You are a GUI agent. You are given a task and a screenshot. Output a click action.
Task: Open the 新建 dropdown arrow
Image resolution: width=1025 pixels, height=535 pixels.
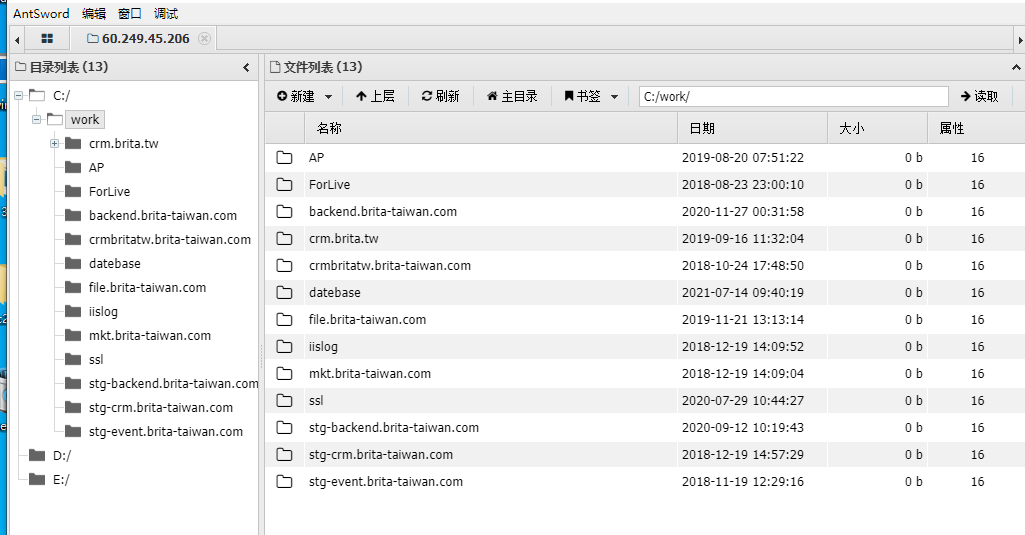click(x=329, y=97)
